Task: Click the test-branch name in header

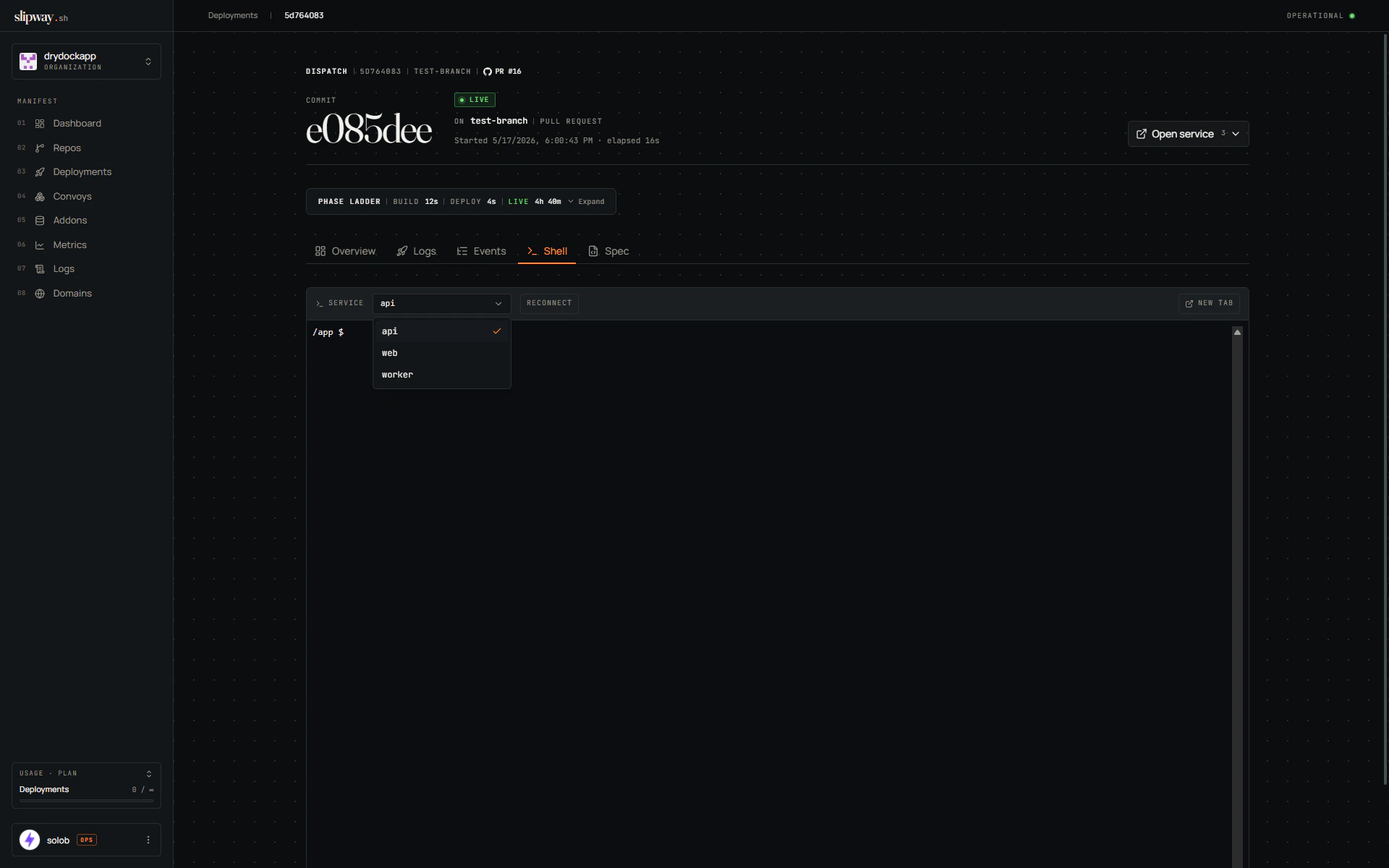Action: tap(499, 121)
